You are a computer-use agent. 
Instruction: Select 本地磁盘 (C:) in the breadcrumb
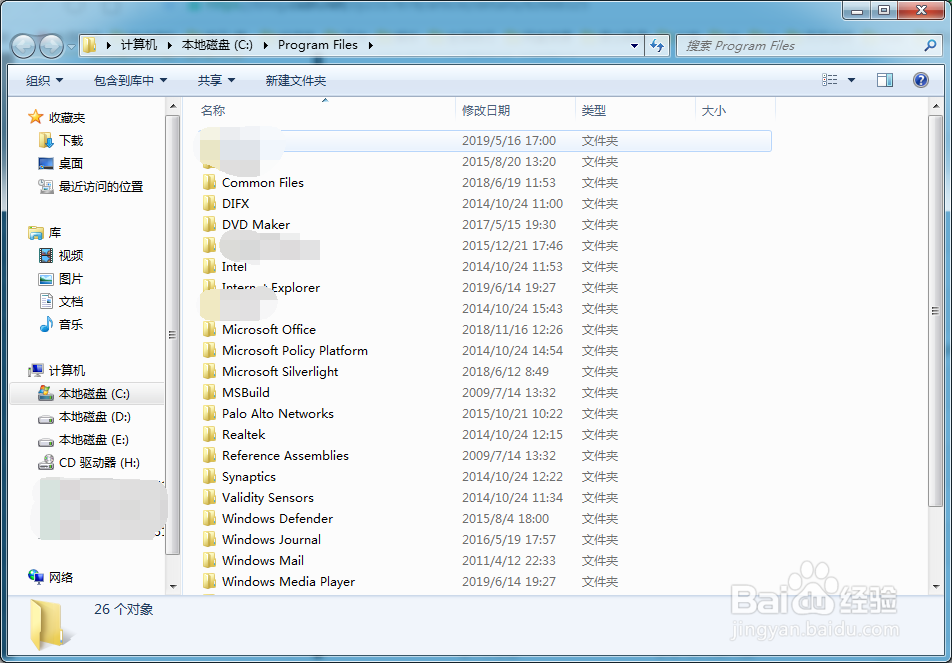pyautogui.click(x=217, y=45)
